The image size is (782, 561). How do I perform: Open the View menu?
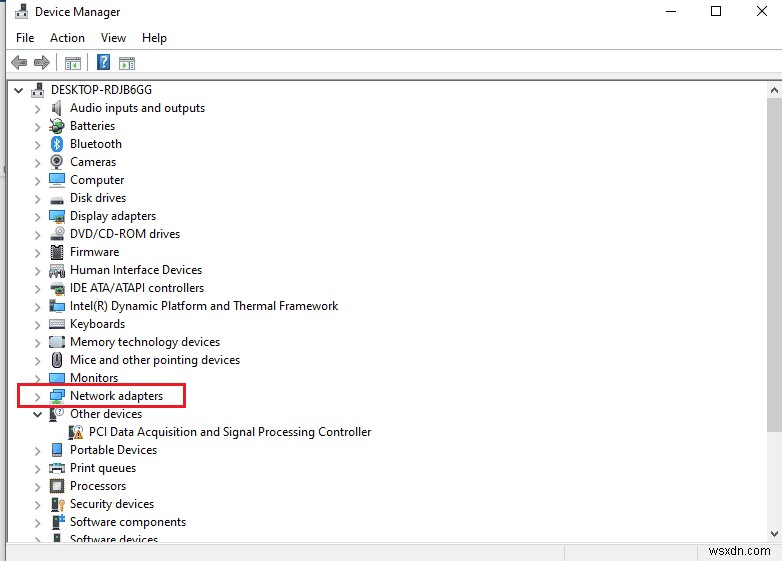[113, 38]
